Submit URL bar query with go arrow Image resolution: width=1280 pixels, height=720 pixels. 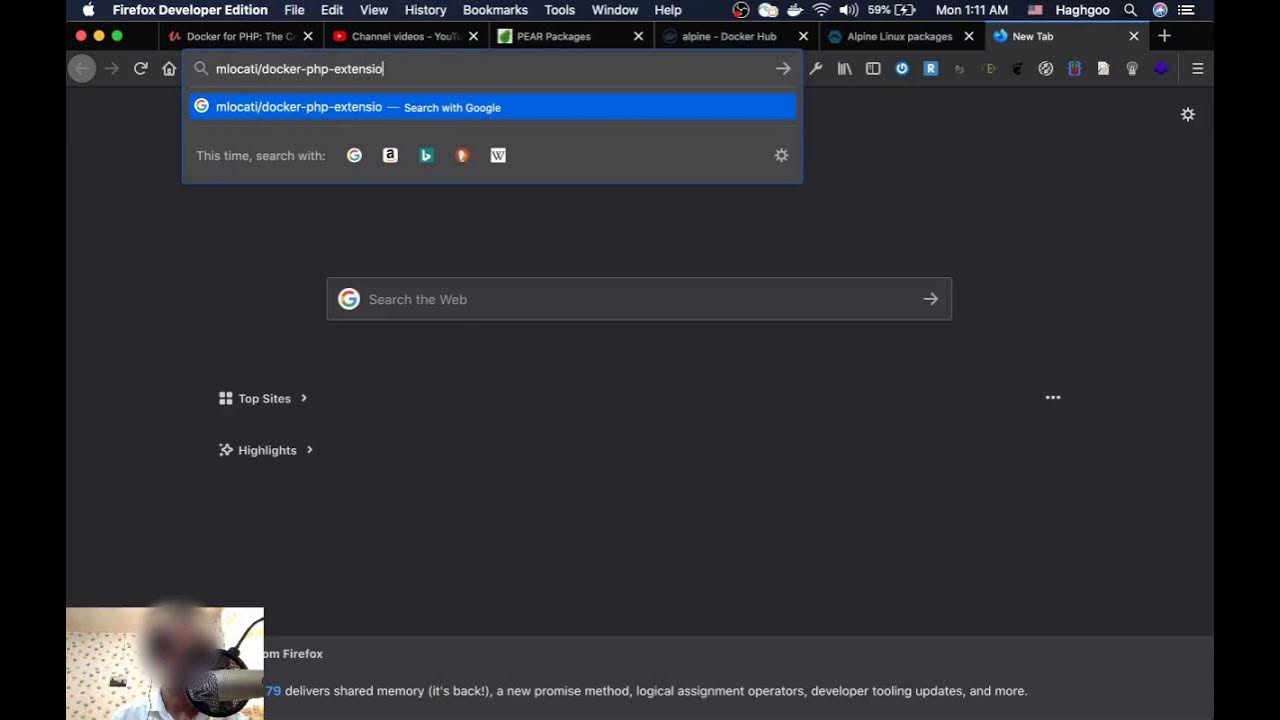click(783, 69)
